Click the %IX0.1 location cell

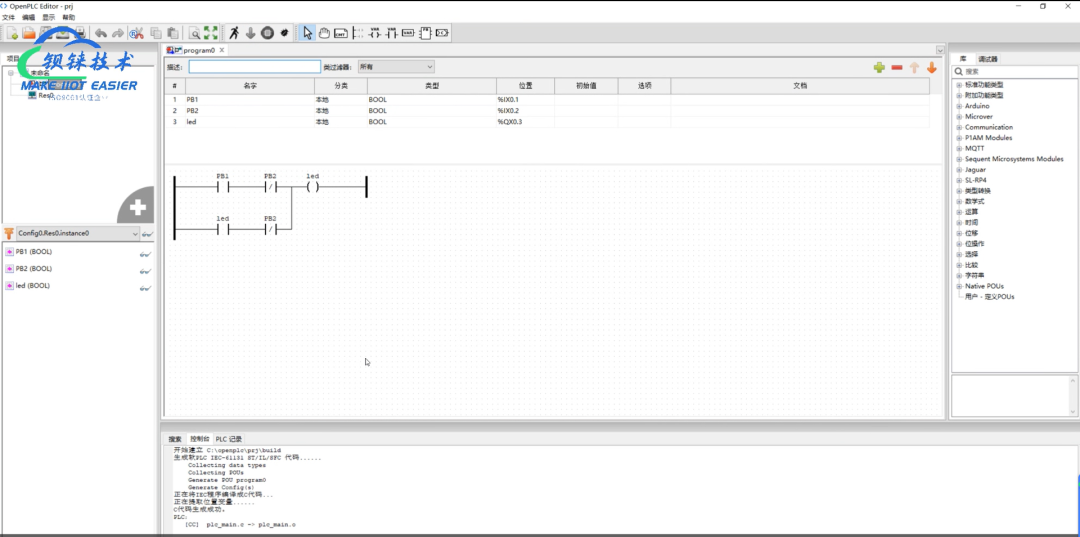click(x=526, y=100)
